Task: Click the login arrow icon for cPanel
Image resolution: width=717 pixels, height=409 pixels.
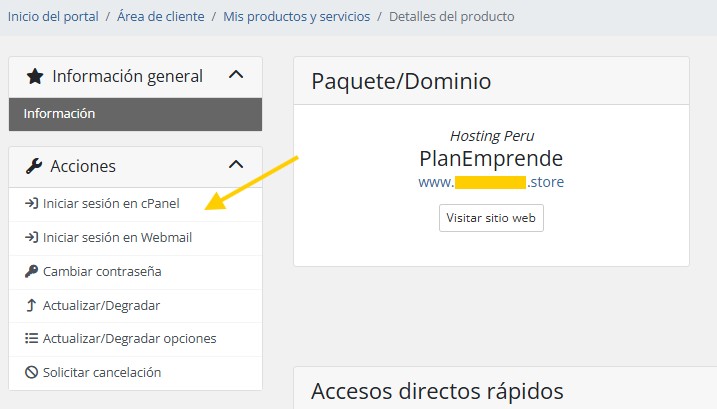Action: tap(31, 203)
